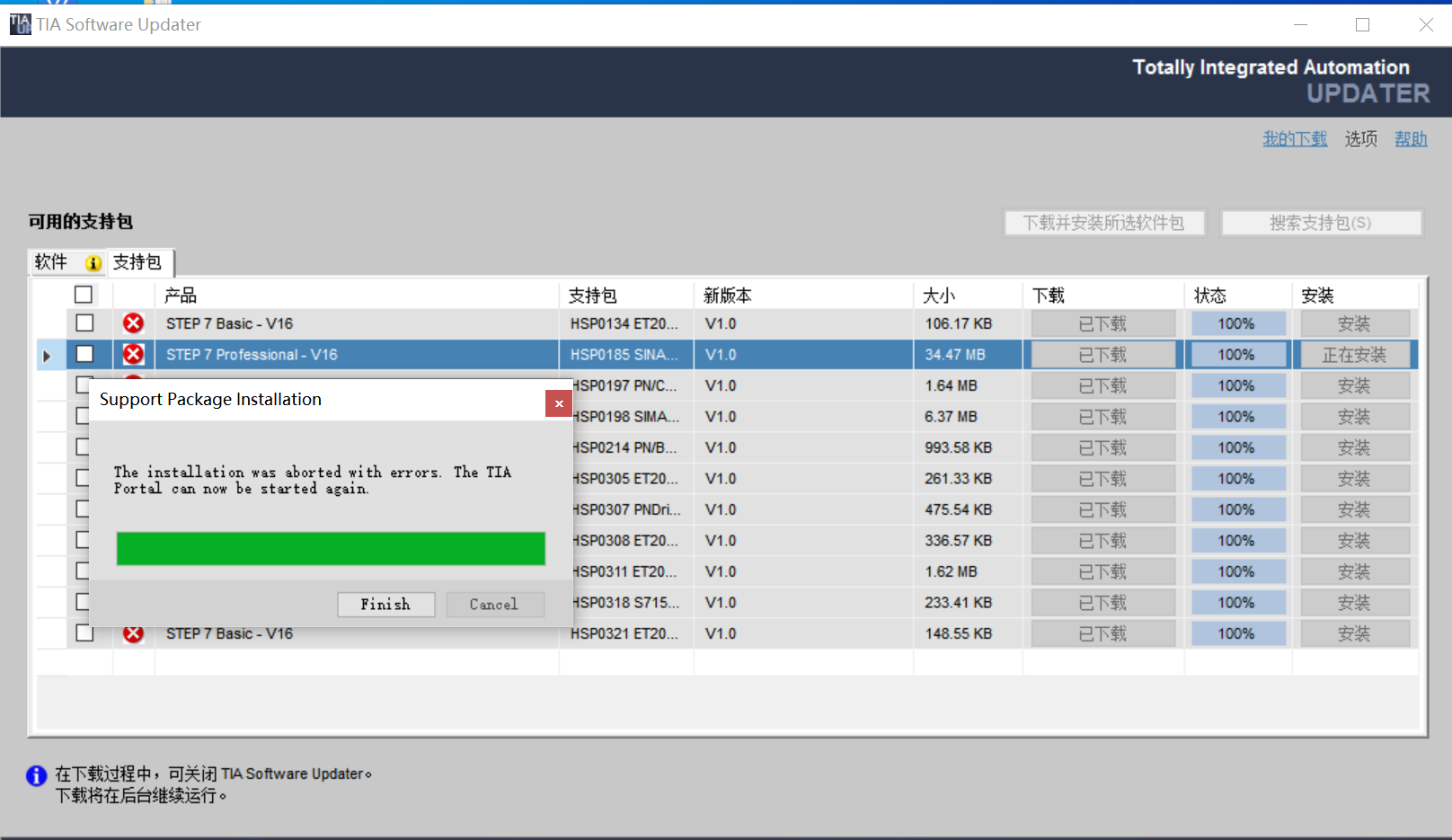Image resolution: width=1452 pixels, height=840 pixels.
Task: Switch to the 软件 tab
Action: [51, 262]
